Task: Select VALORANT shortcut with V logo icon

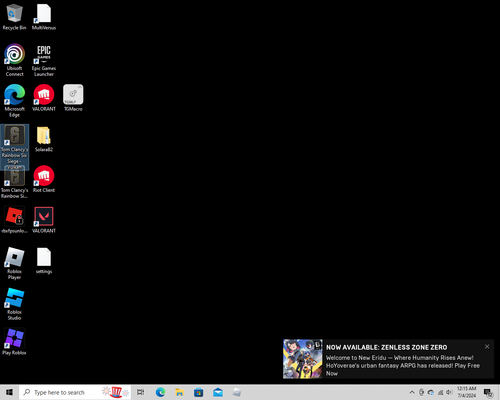Action: click(x=44, y=220)
